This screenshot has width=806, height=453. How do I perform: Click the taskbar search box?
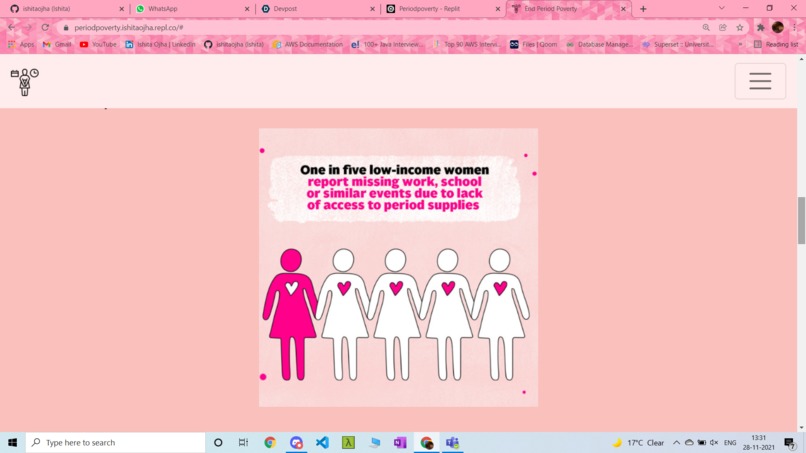[x=115, y=442]
